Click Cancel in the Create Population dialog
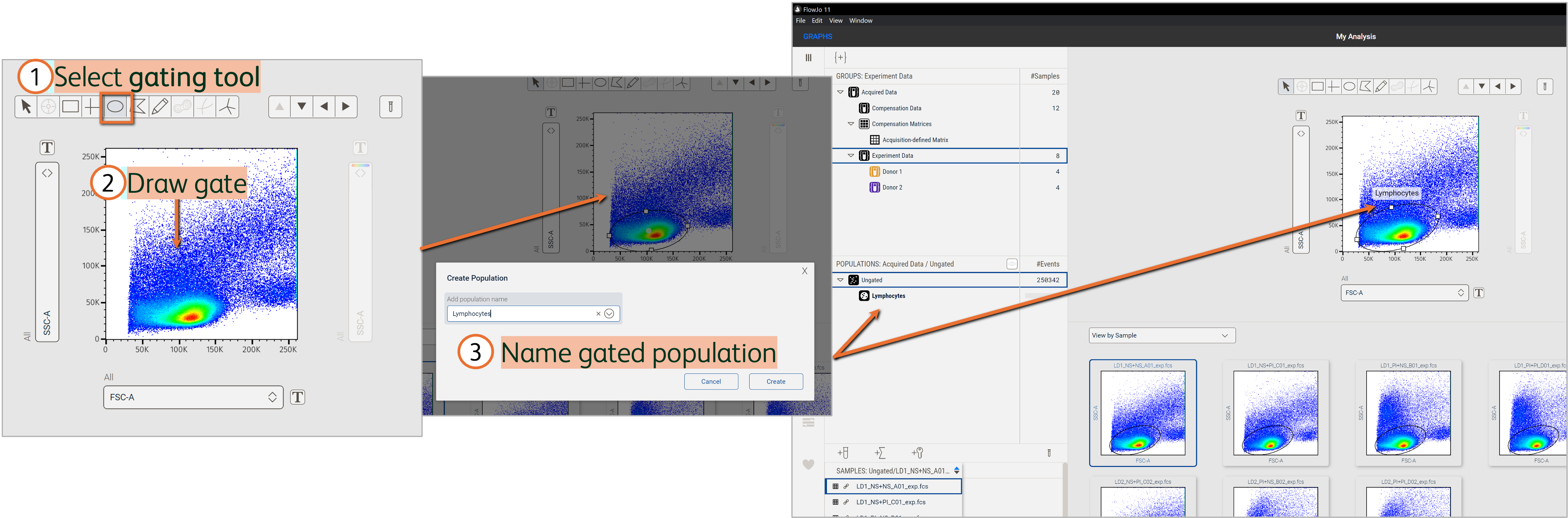This screenshot has height=518, width=1568. pos(710,382)
